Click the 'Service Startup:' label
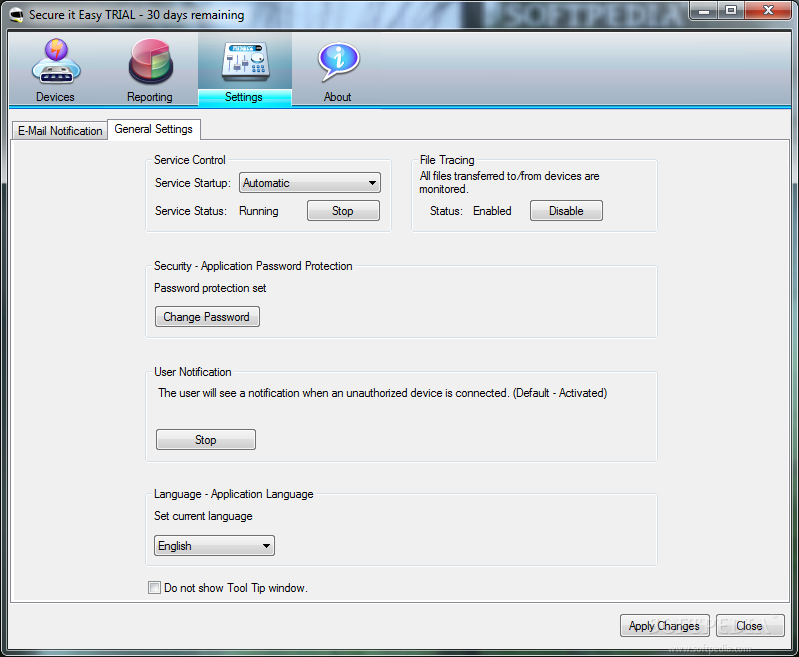This screenshot has width=799, height=657. click(193, 183)
